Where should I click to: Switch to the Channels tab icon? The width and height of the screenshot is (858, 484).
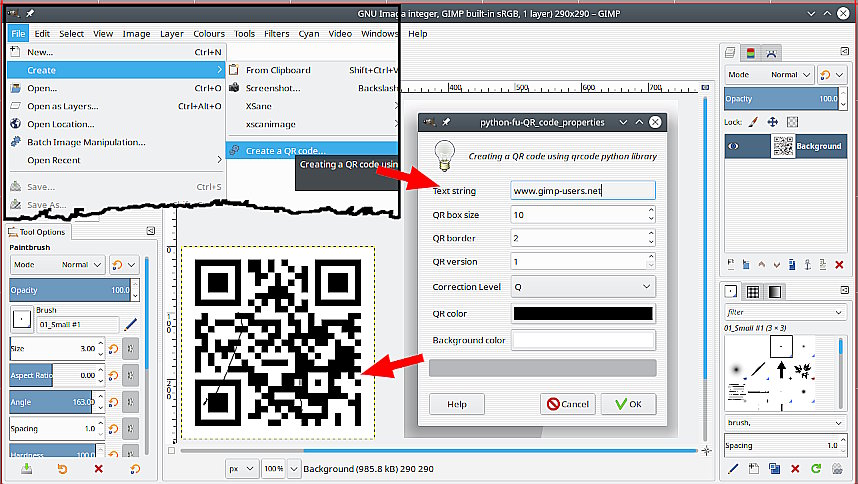pos(751,53)
